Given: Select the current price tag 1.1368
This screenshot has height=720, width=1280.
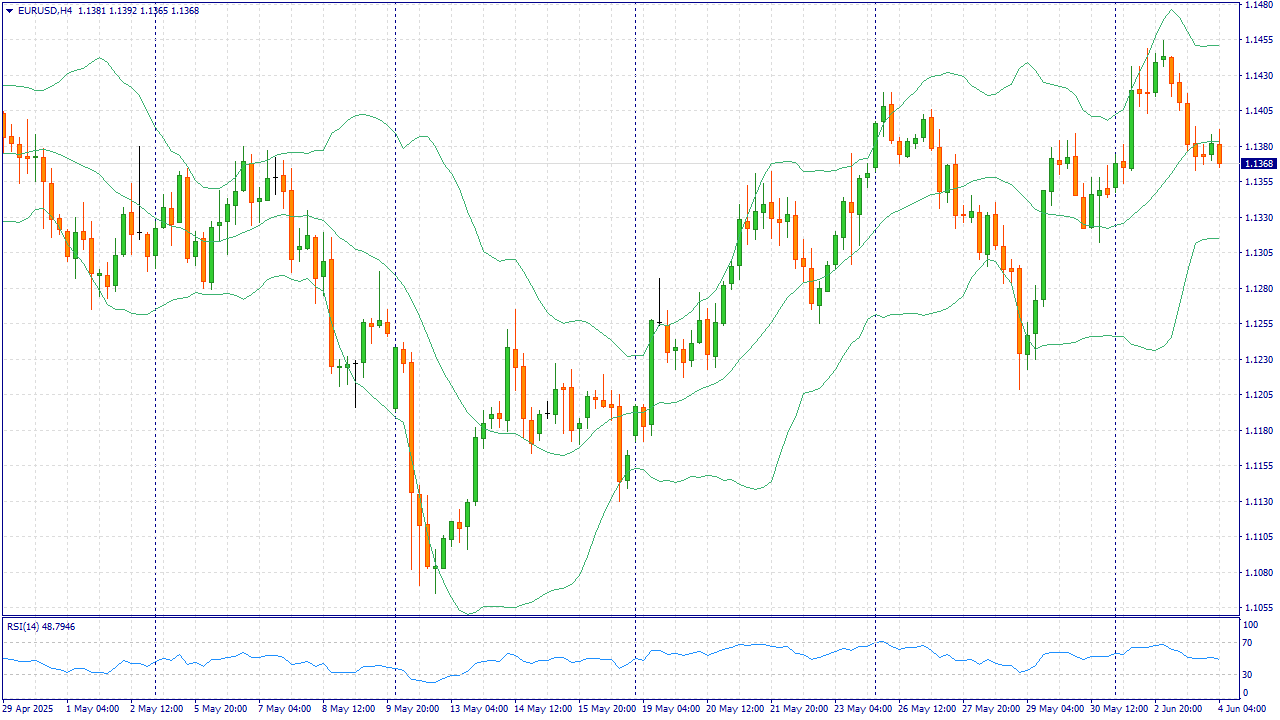Looking at the screenshot, I should click(x=1260, y=163).
